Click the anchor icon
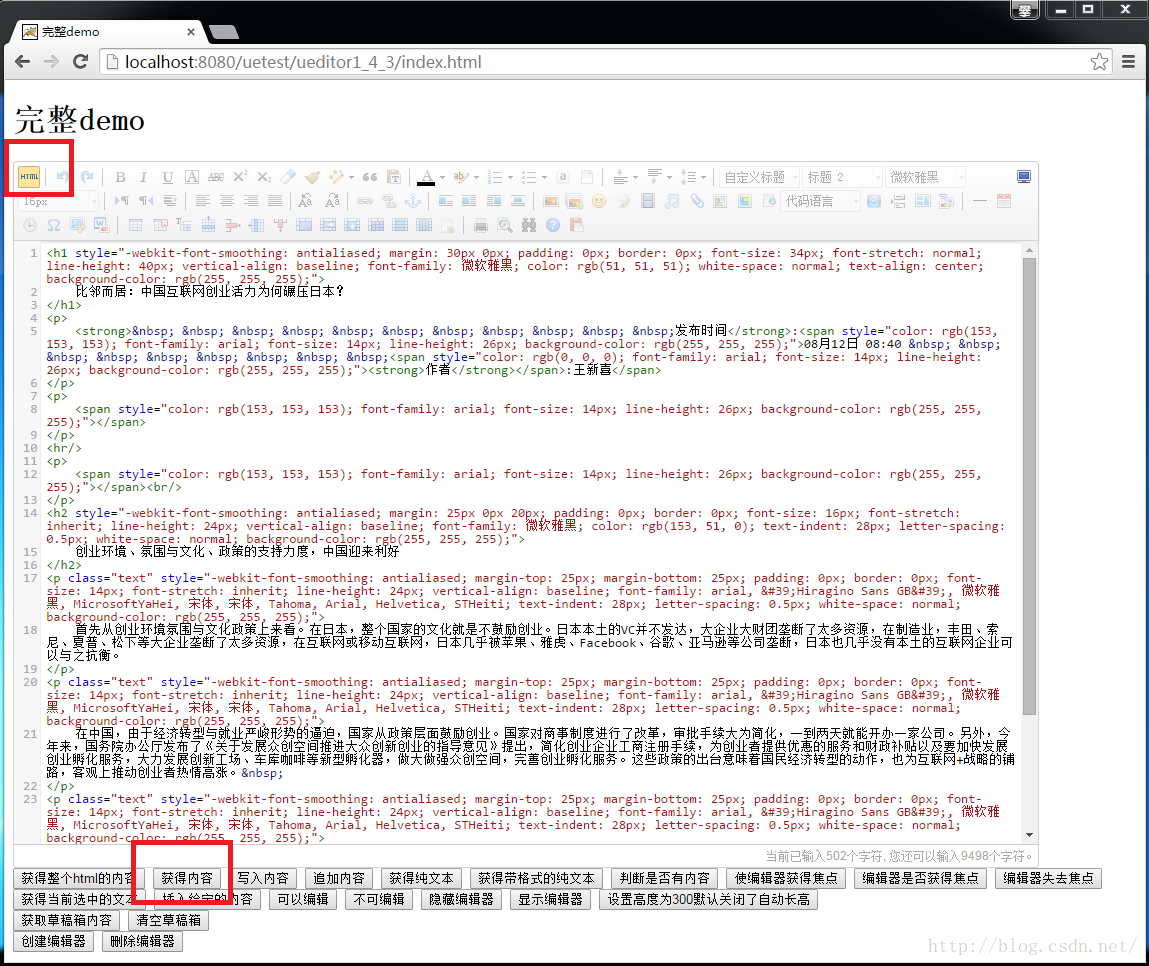 coord(413,200)
